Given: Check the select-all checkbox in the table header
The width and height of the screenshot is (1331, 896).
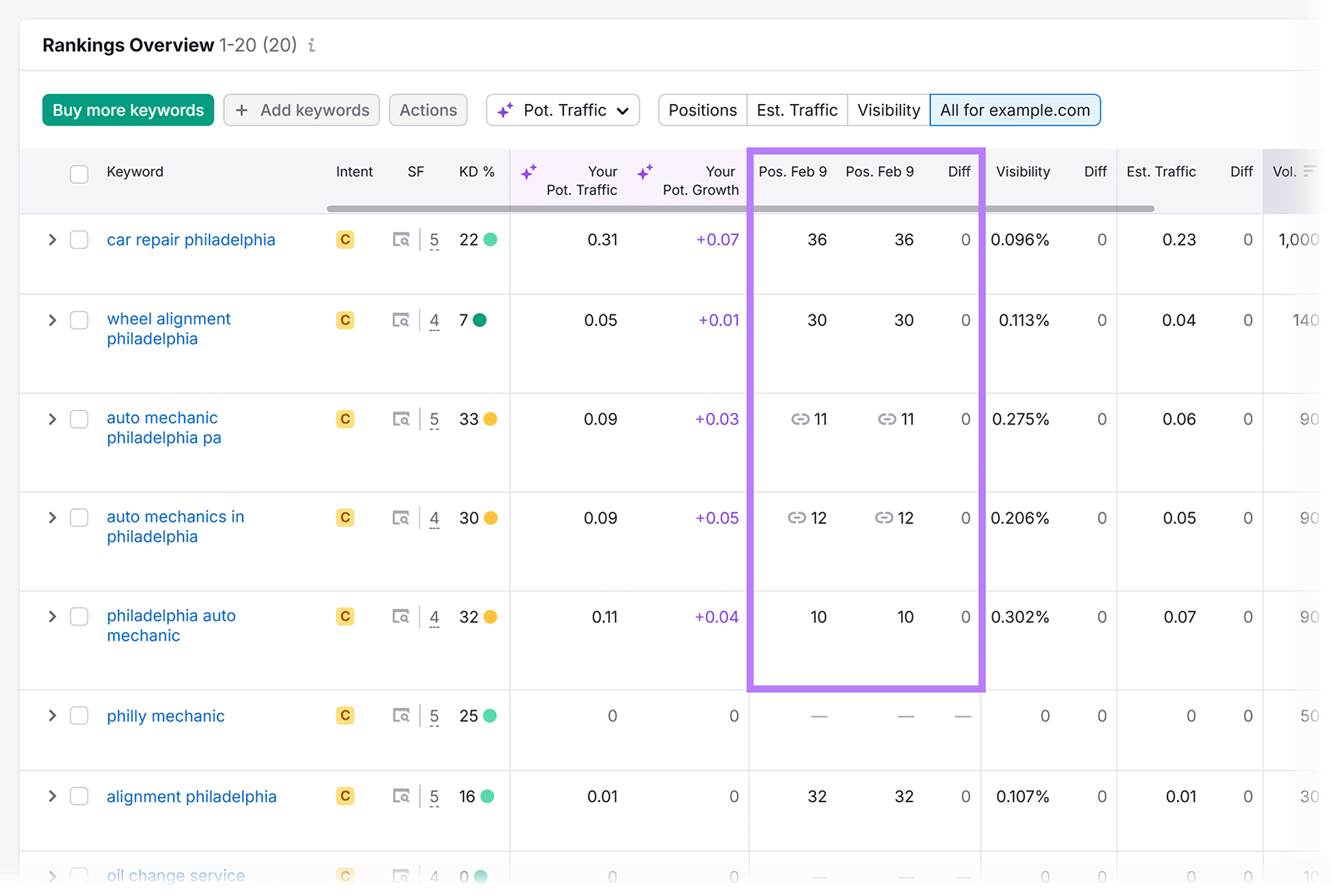Looking at the screenshot, I should (x=79, y=174).
